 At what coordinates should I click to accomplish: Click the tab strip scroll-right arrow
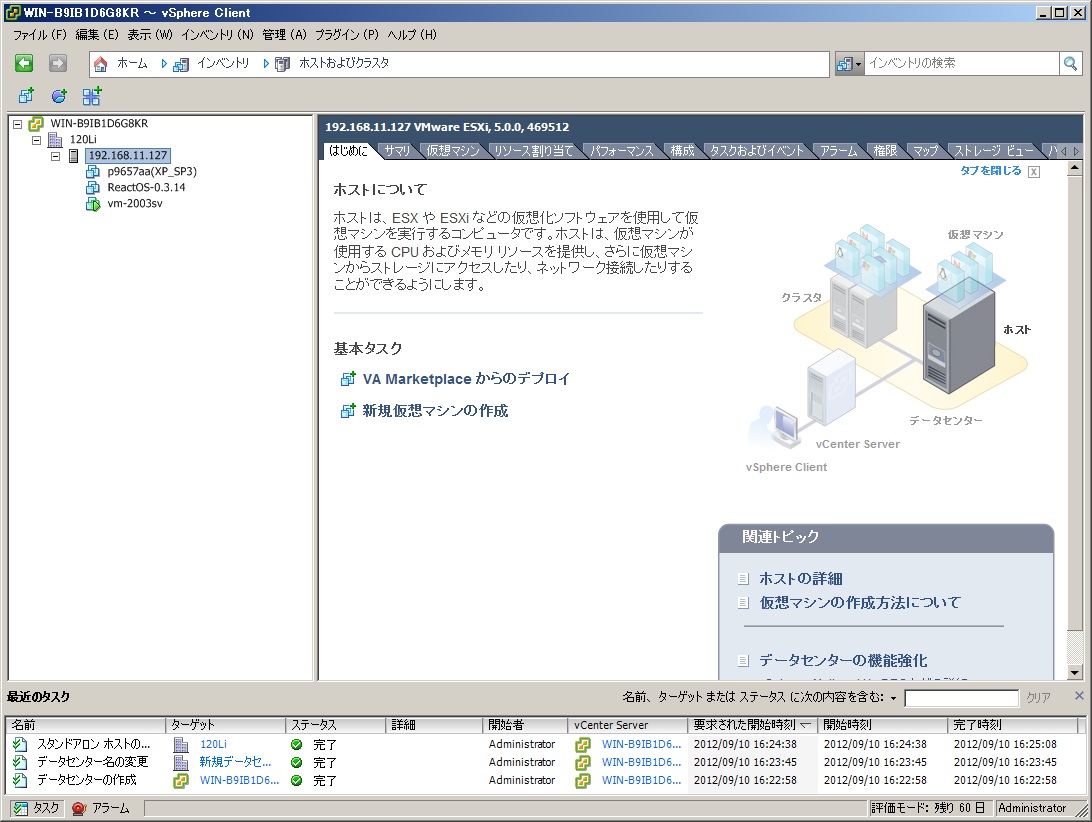pyautogui.click(x=1076, y=151)
